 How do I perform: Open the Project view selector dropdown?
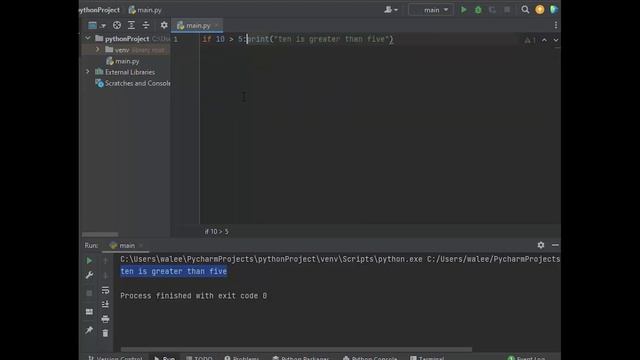(x=96, y=25)
